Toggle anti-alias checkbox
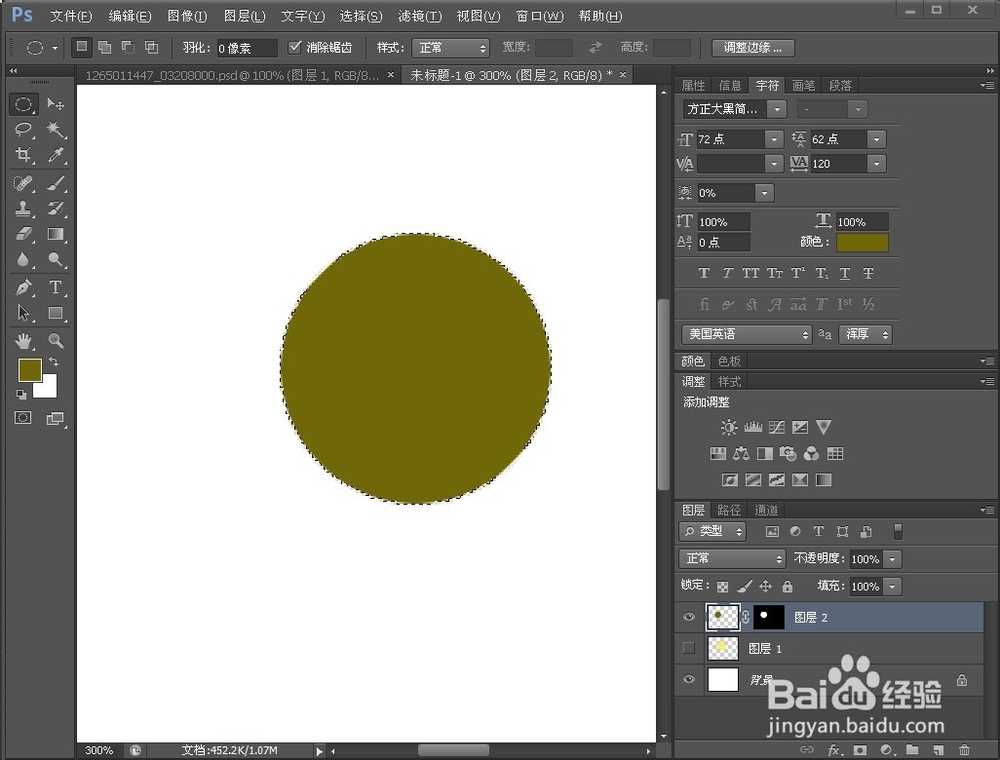This screenshot has height=760, width=1000. (x=295, y=47)
